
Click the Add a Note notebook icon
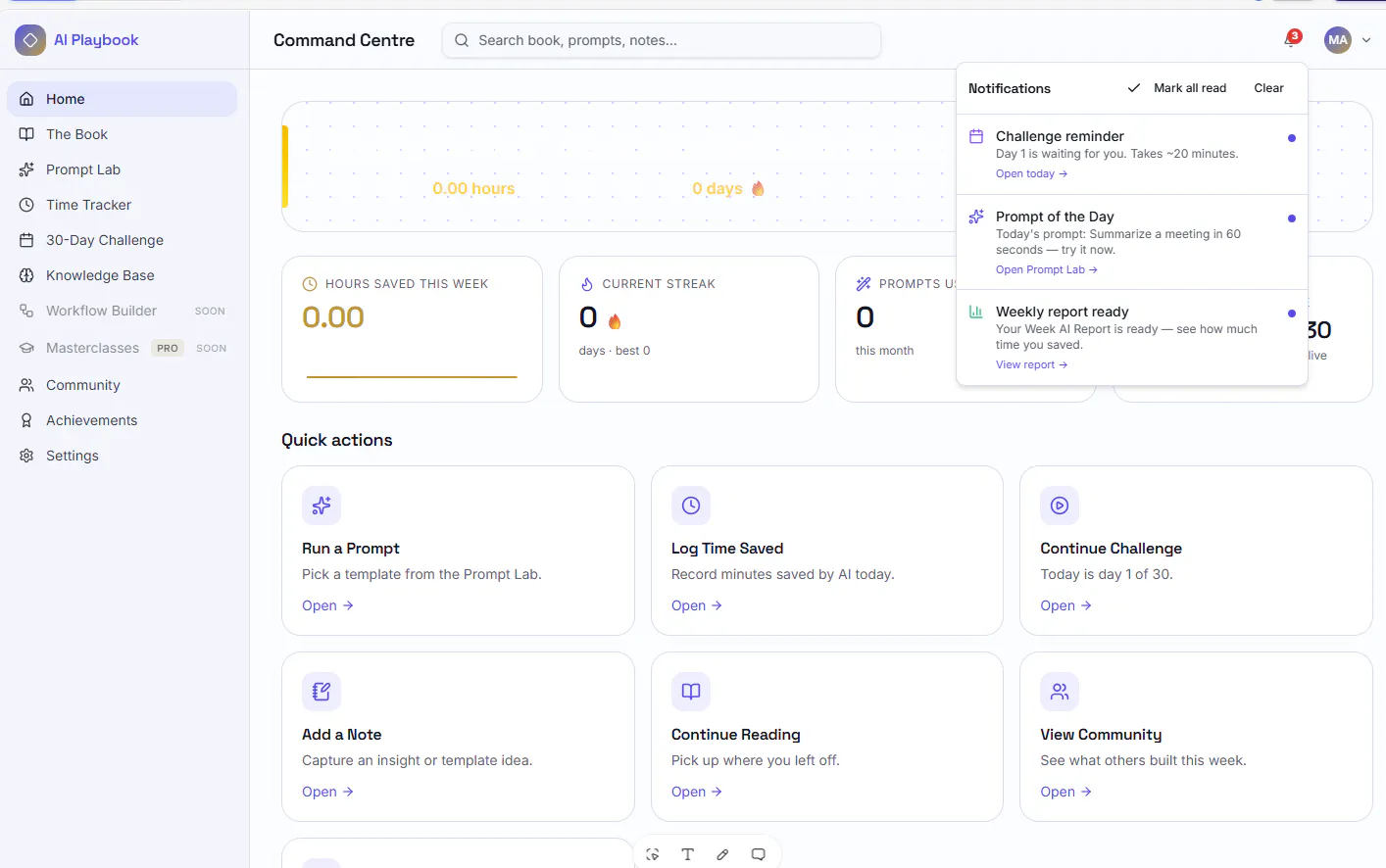[322, 692]
